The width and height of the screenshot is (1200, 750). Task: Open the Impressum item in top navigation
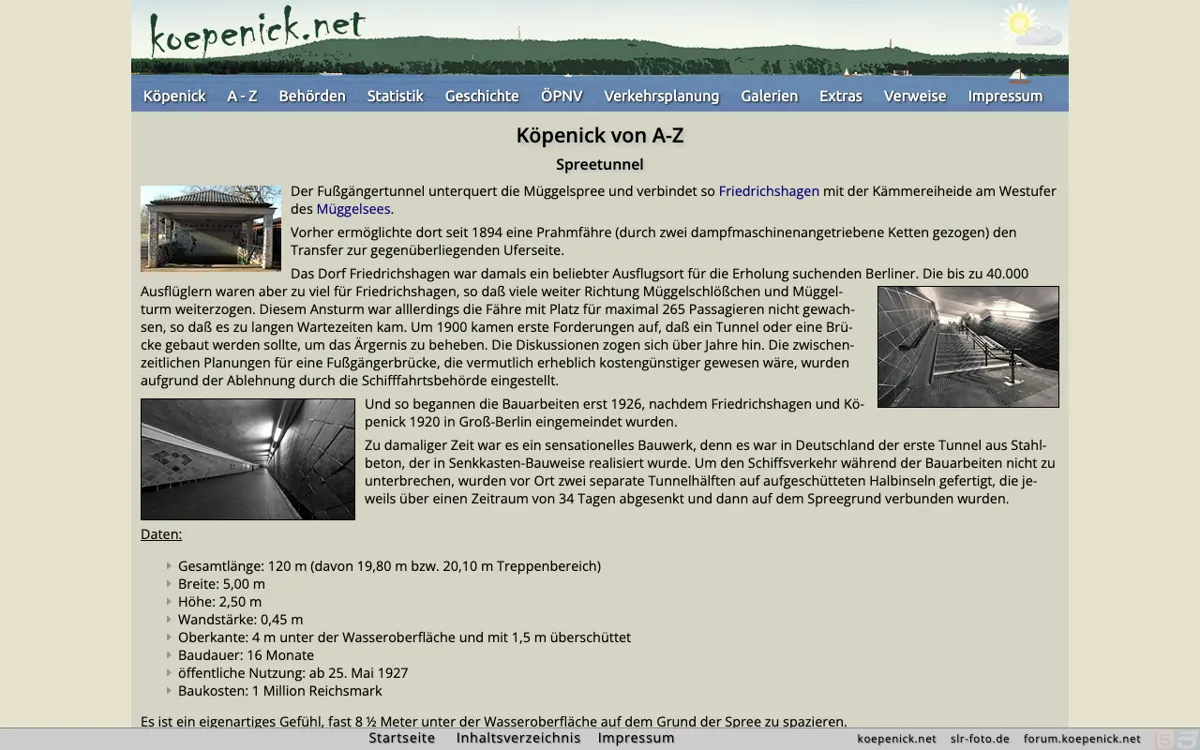[x=1005, y=96]
